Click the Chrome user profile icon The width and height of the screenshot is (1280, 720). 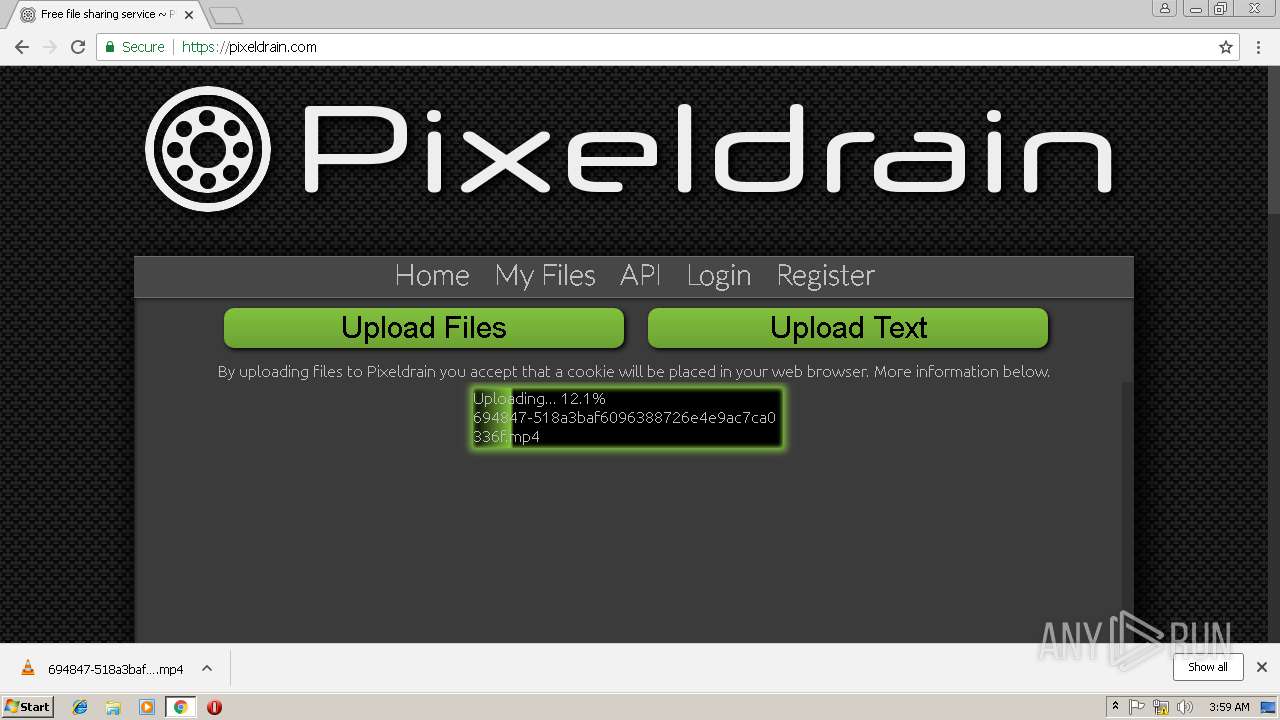[1165, 8]
